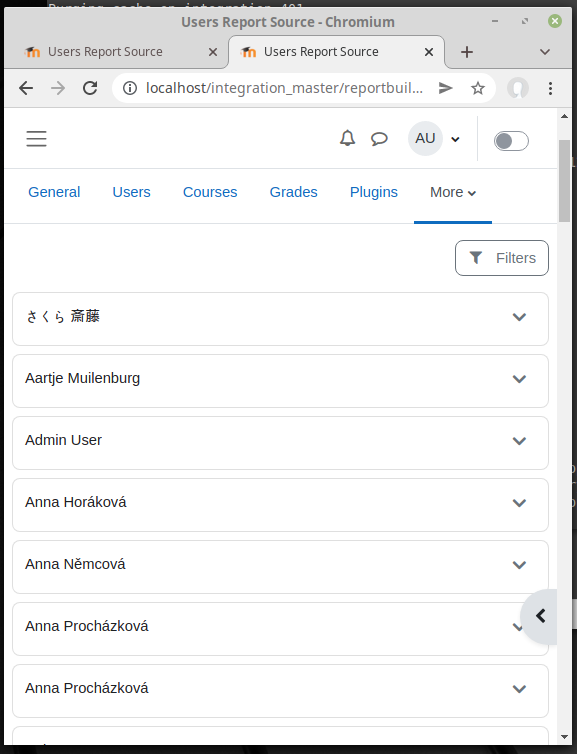577x754 pixels.
Task: Open the Filters button
Action: click(502, 258)
